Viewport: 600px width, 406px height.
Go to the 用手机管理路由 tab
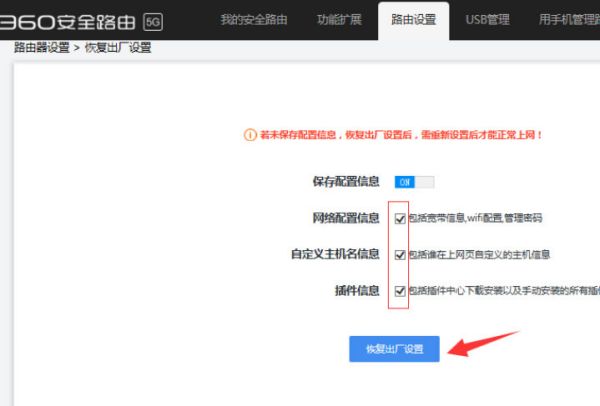click(569, 20)
